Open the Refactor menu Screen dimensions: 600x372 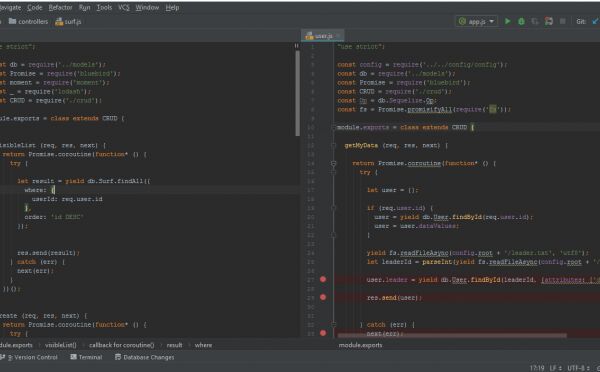click(x=60, y=8)
